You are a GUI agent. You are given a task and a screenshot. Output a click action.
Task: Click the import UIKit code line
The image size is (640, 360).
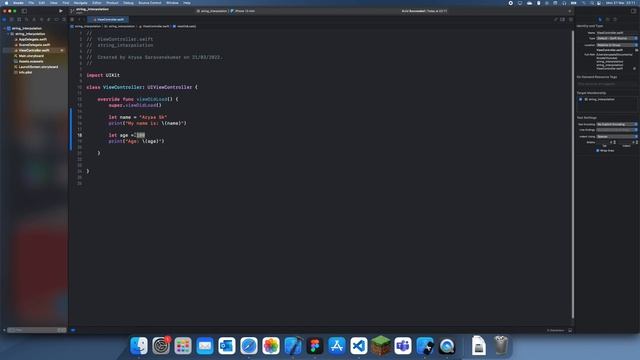103,75
